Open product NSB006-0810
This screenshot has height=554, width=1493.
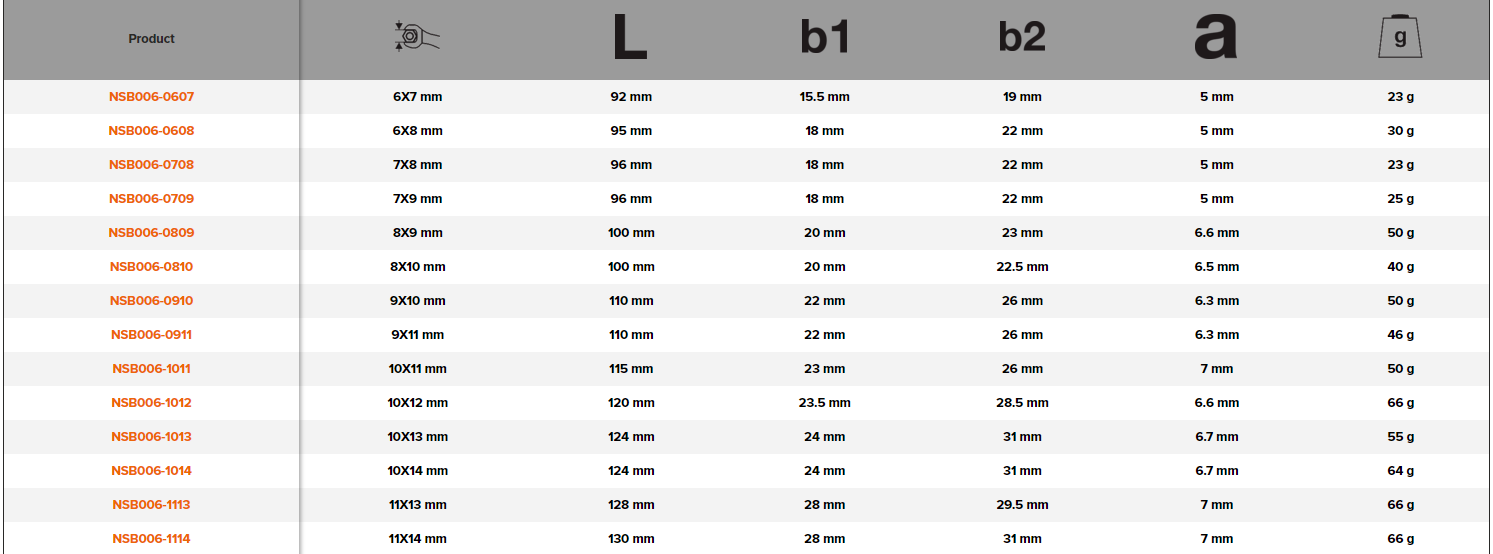151,267
